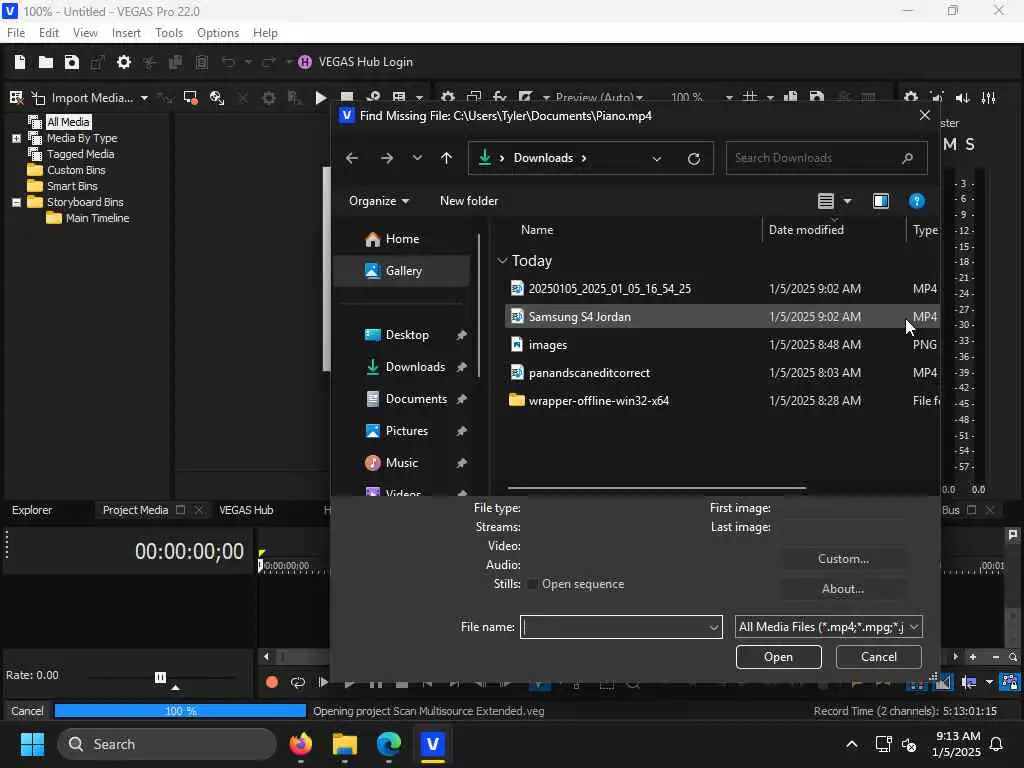Open the recent locations chevron in dialog
This screenshot has width=1024, height=768.
pyautogui.click(x=417, y=158)
